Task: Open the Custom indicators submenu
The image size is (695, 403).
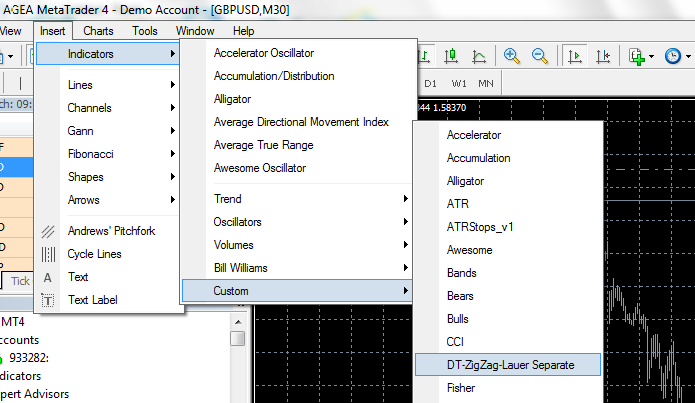Action: coord(297,291)
